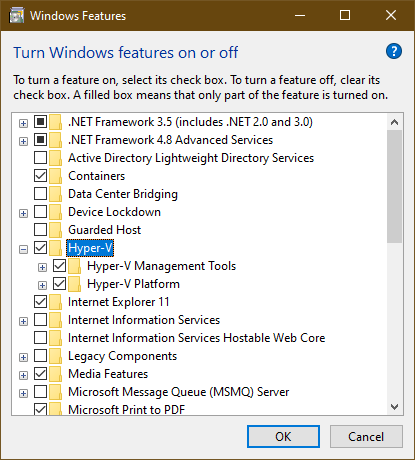Enable the Data Center Bridging checkbox

(x=40, y=194)
